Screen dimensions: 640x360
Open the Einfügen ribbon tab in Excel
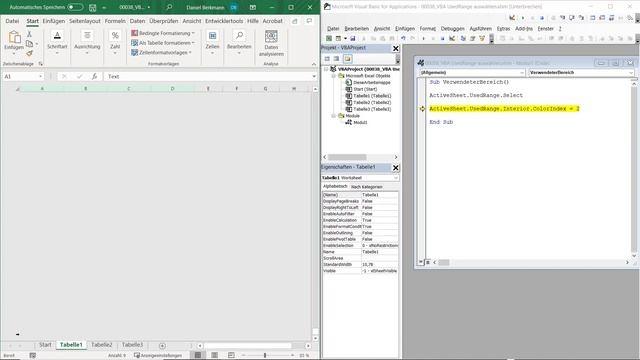tap(53, 21)
